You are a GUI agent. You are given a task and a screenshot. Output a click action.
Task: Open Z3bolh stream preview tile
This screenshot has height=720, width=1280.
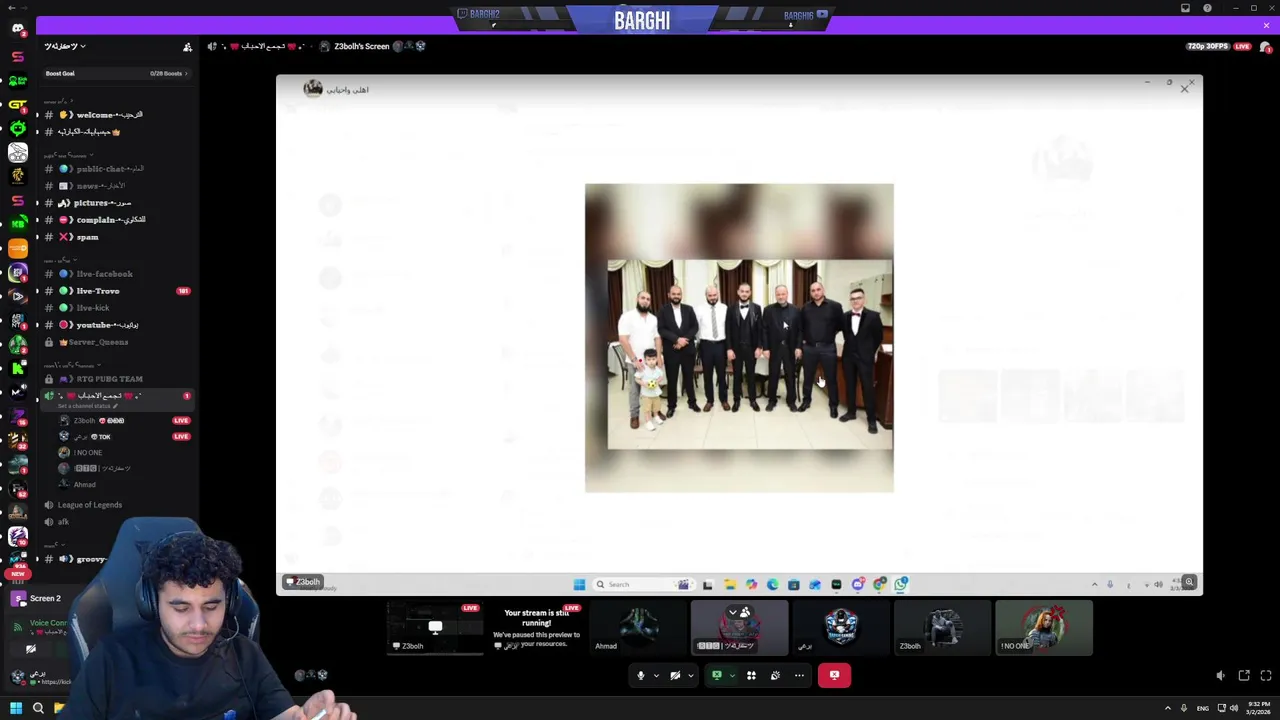tap(435, 628)
